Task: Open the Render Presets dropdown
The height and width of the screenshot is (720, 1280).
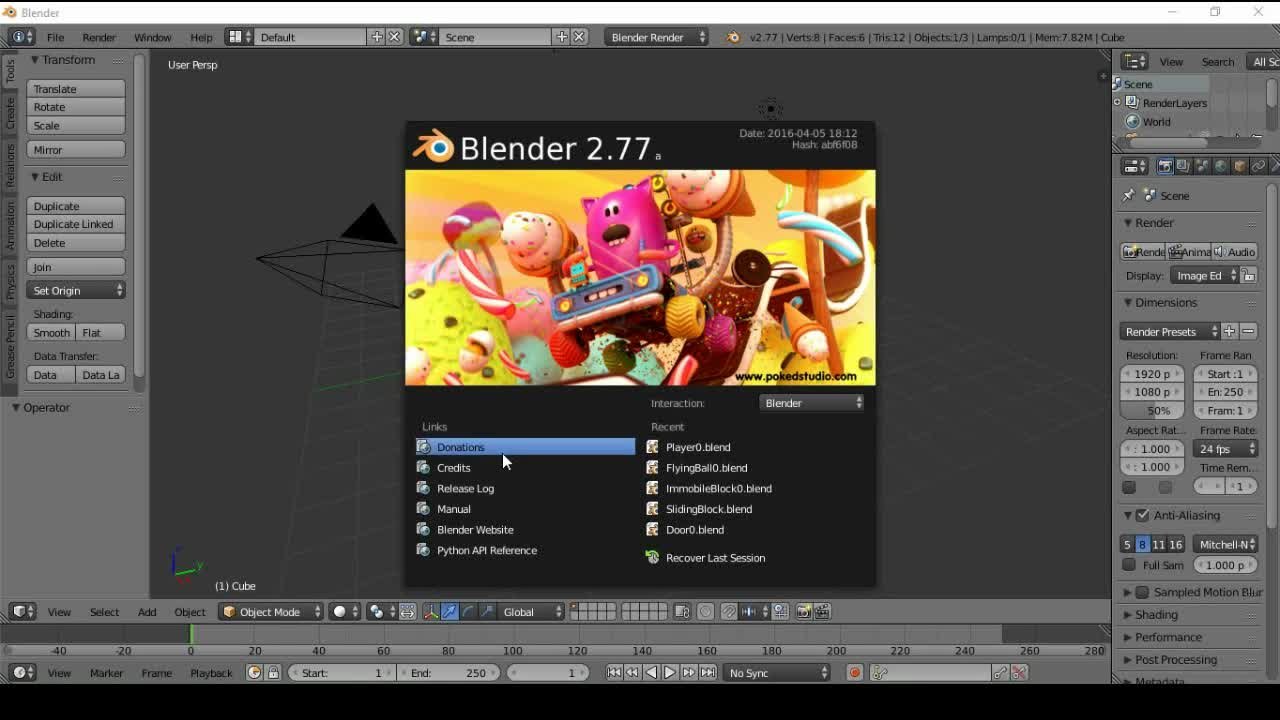Action: click(x=1168, y=331)
